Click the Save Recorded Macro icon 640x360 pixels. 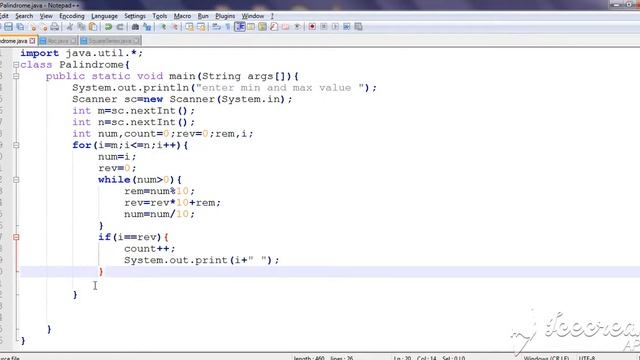coord(358,27)
